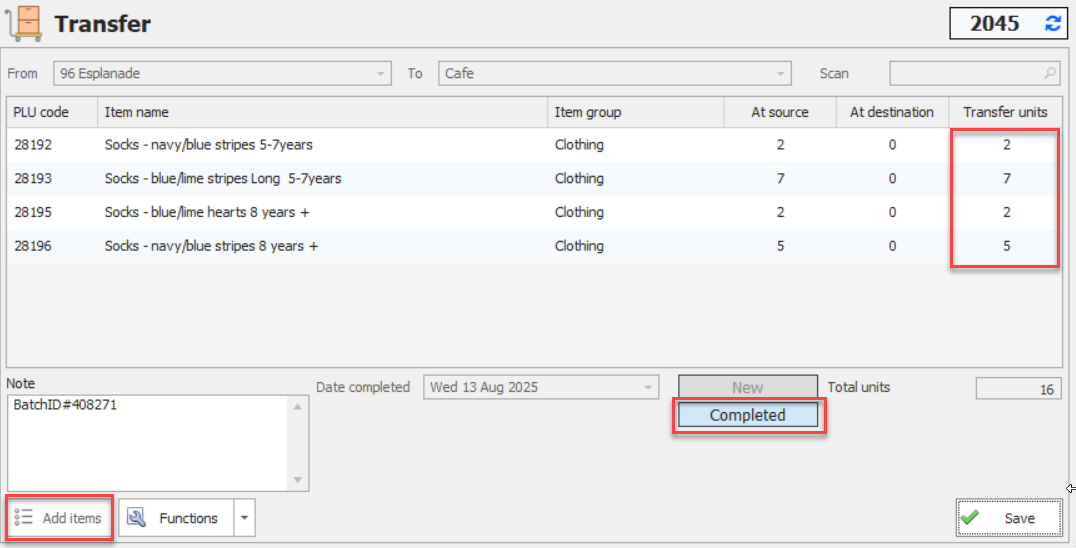Click the Functions wrench icon
The height and width of the screenshot is (548, 1076).
click(x=137, y=518)
